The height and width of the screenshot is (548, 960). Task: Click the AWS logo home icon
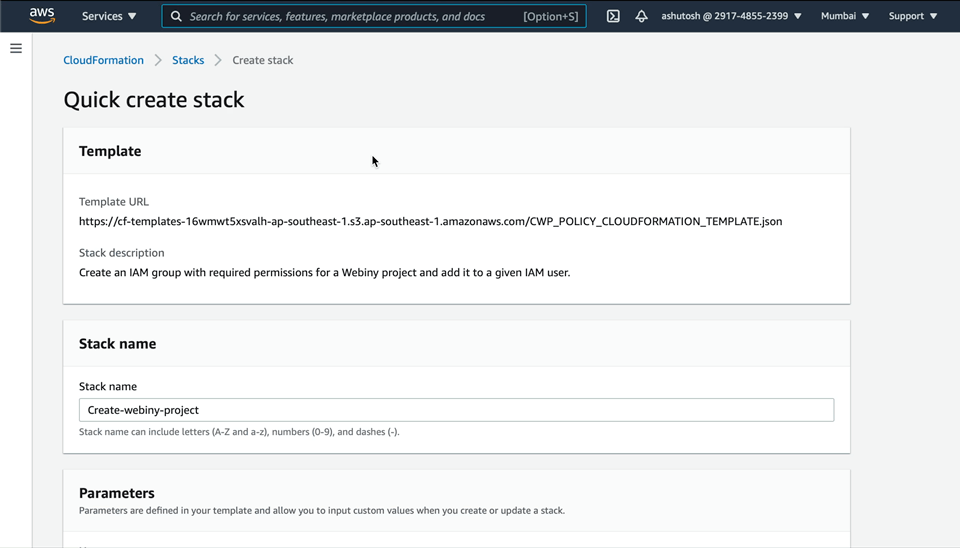pyautogui.click(x=41, y=16)
